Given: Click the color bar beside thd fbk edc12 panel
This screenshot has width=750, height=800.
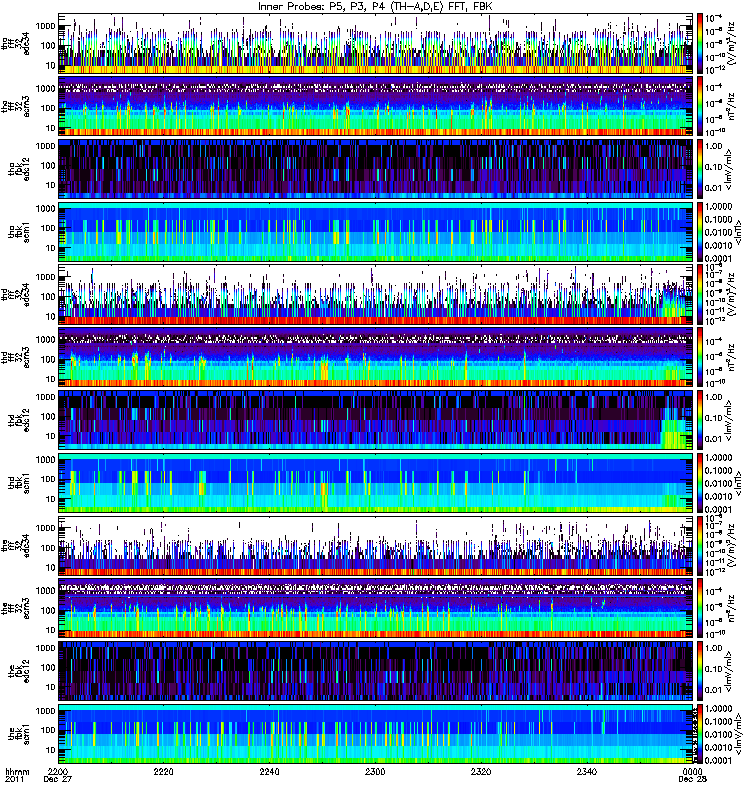Looking at the screenshot, I should (x=699, y=420).
